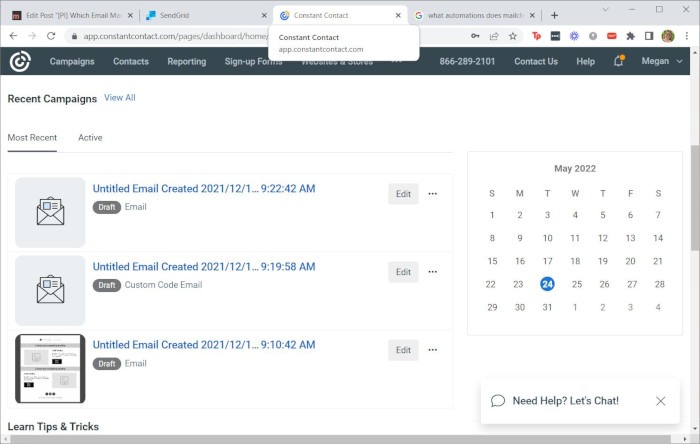Open the Contacts menu
The height and width of the screenshot is (444, 700).
[x=131, y=61]
